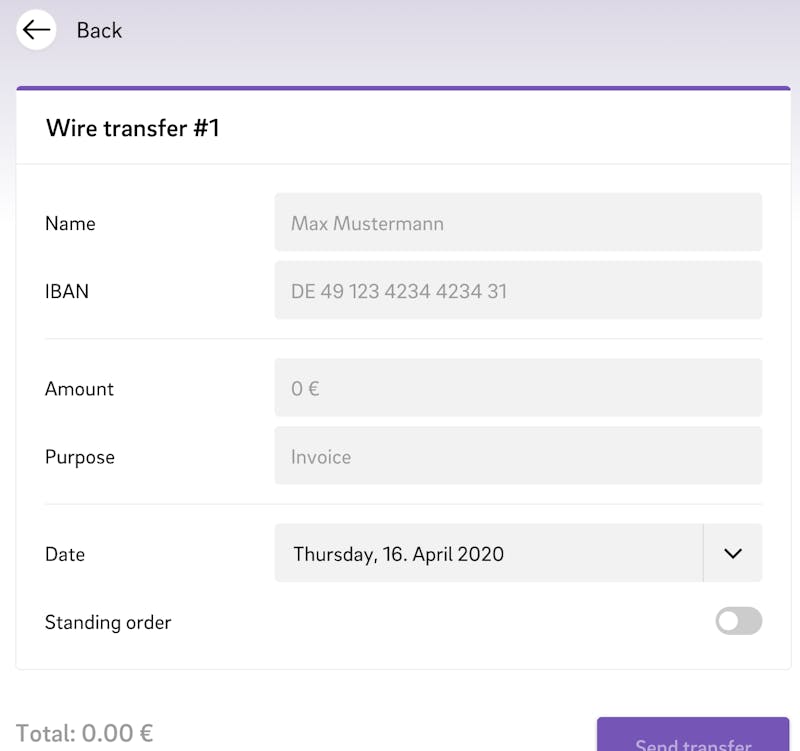This screenshot has width=800, height=751.
Task: Click the Date field label
Action: pyautogui.click(x=65, y=554)
